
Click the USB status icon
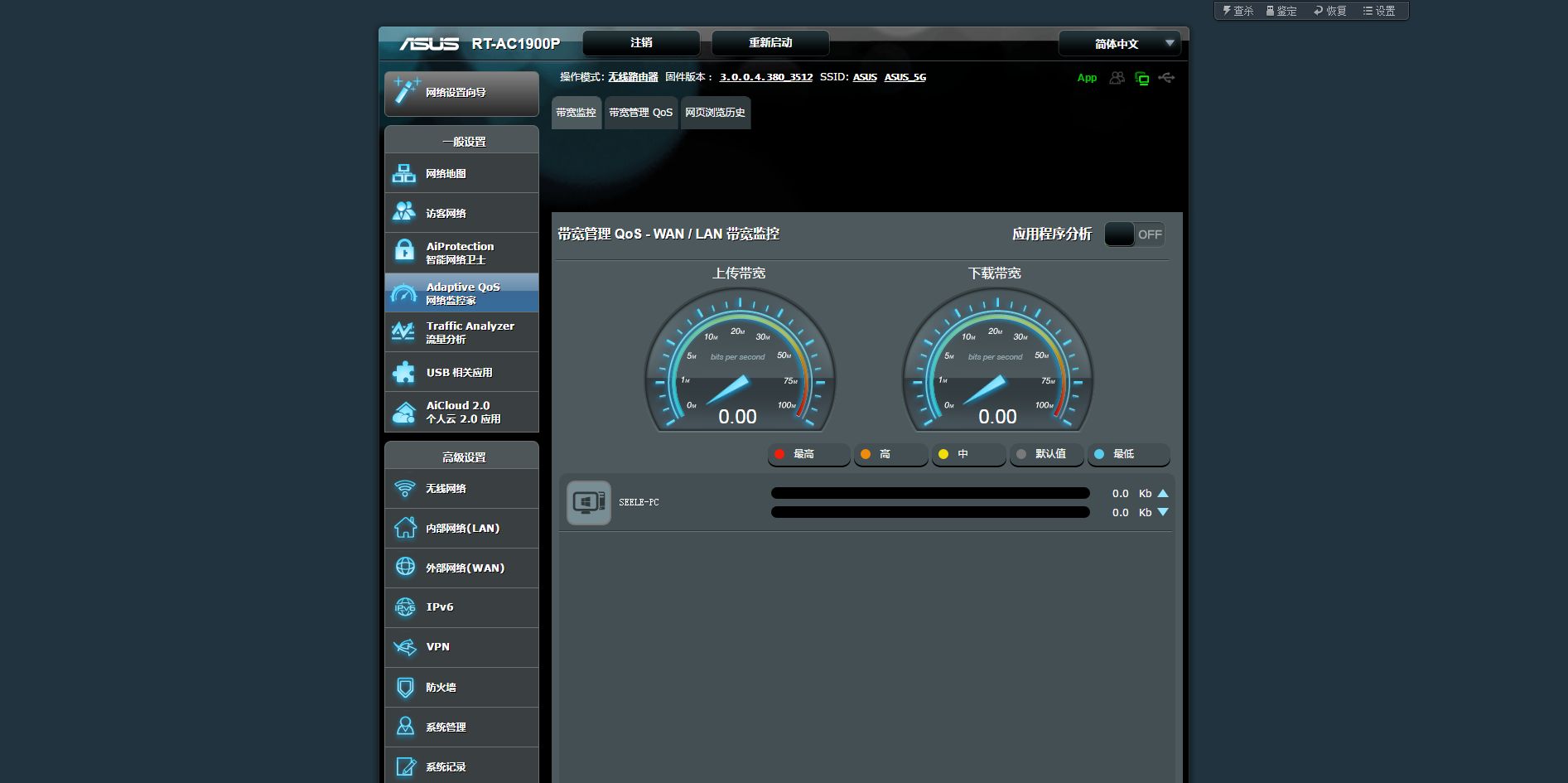click(x=1167, y=78)
